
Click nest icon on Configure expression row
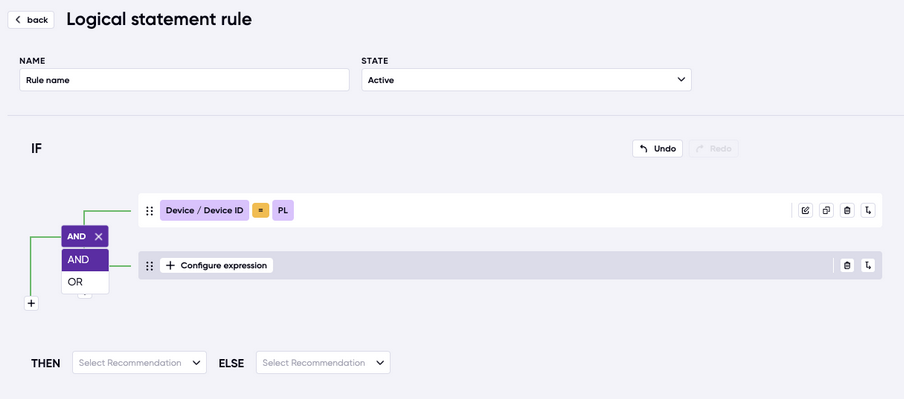(x=868, y=265)
